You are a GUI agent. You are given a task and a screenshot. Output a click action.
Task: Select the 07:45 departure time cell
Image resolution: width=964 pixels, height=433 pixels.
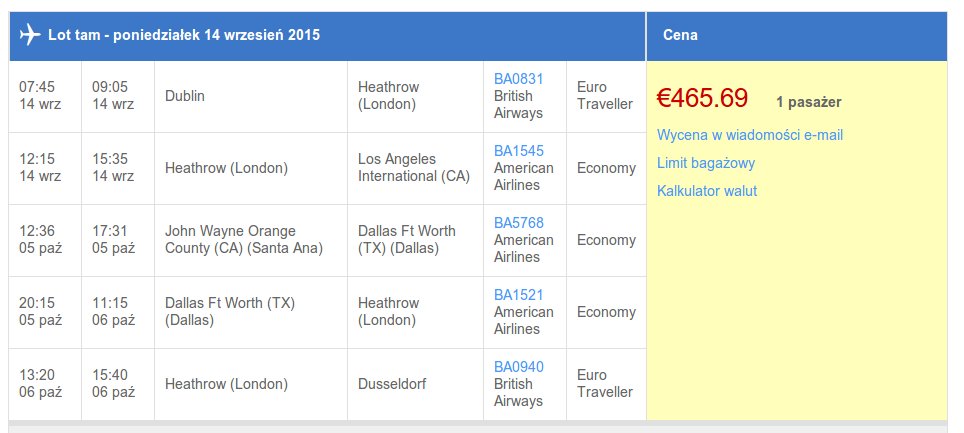(x=45, y=97)
